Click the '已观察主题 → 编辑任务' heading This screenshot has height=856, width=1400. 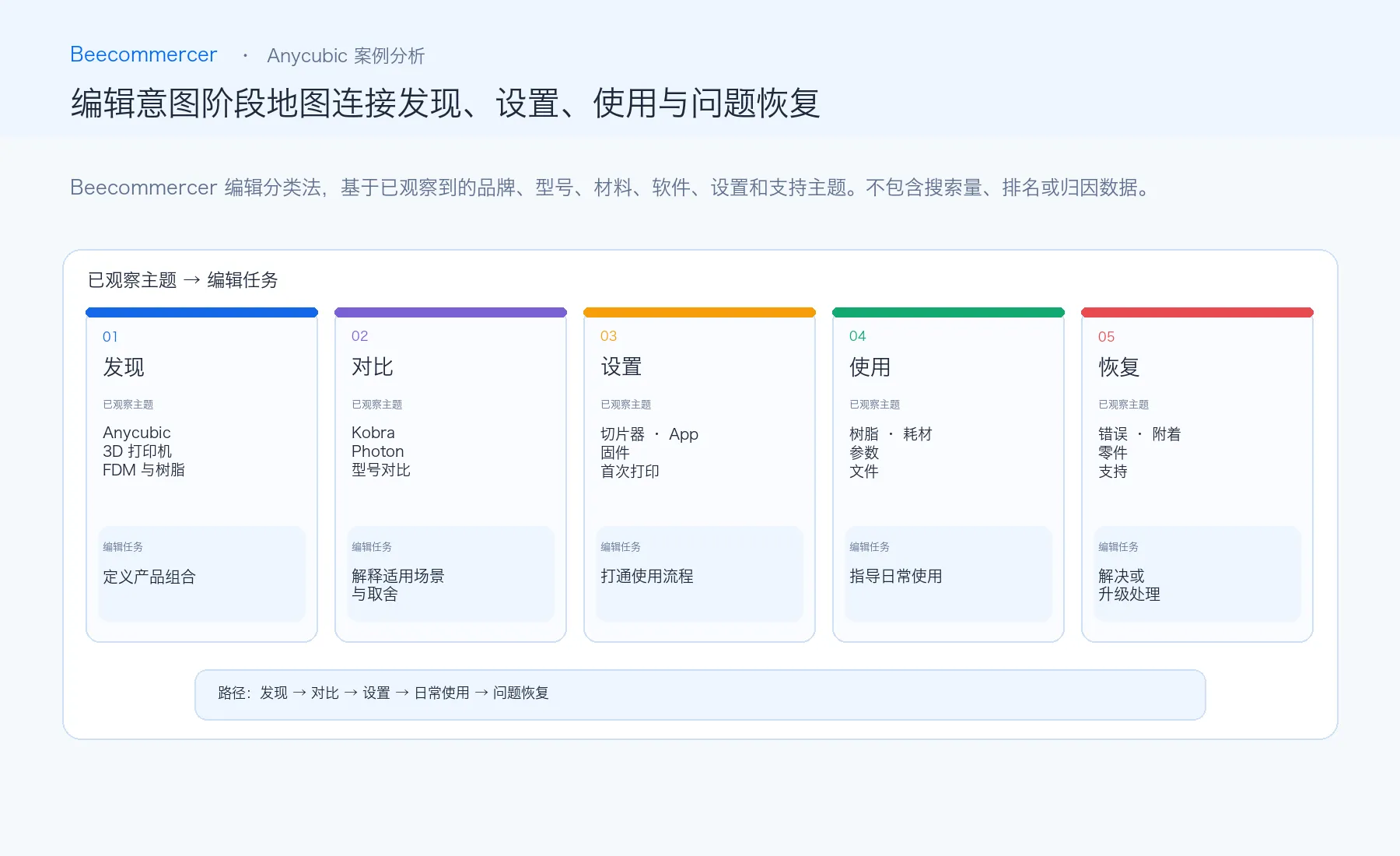tap(183, 280)
